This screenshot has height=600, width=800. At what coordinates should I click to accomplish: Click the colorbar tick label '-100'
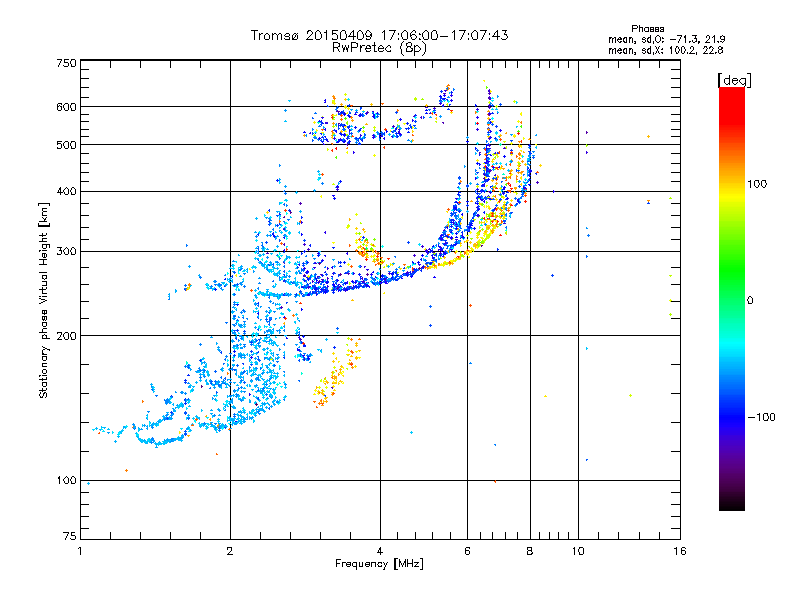(761, 417)
